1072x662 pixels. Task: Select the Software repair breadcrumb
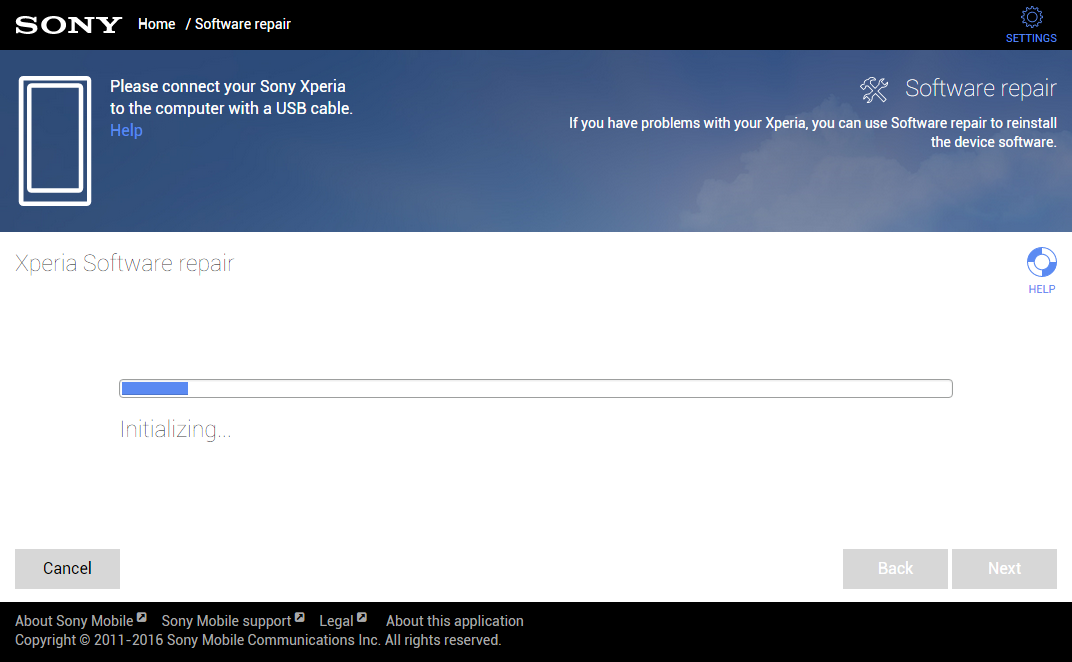click(x=243, y=24)
